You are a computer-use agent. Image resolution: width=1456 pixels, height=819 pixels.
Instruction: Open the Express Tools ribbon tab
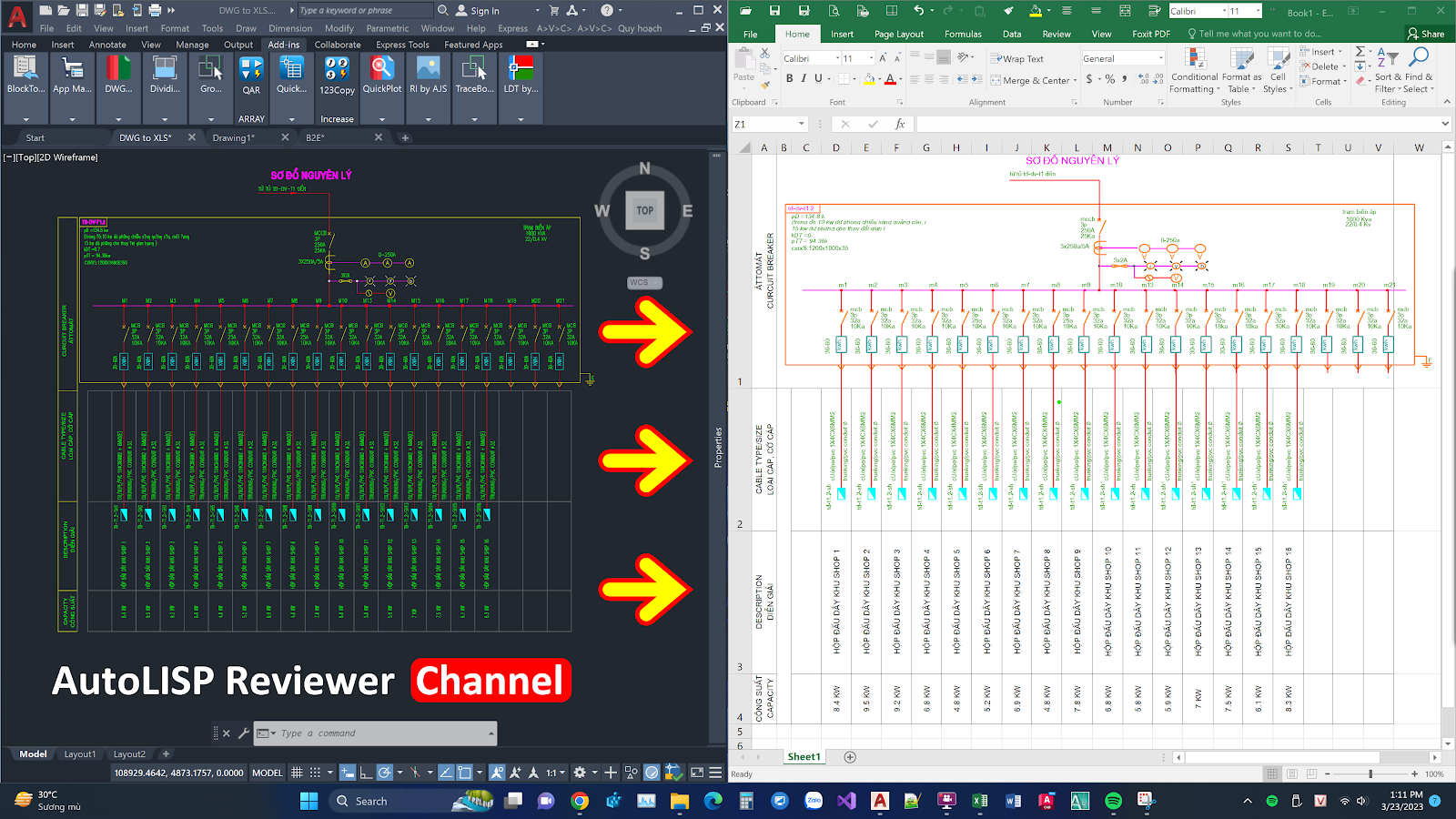coord(402,45)
